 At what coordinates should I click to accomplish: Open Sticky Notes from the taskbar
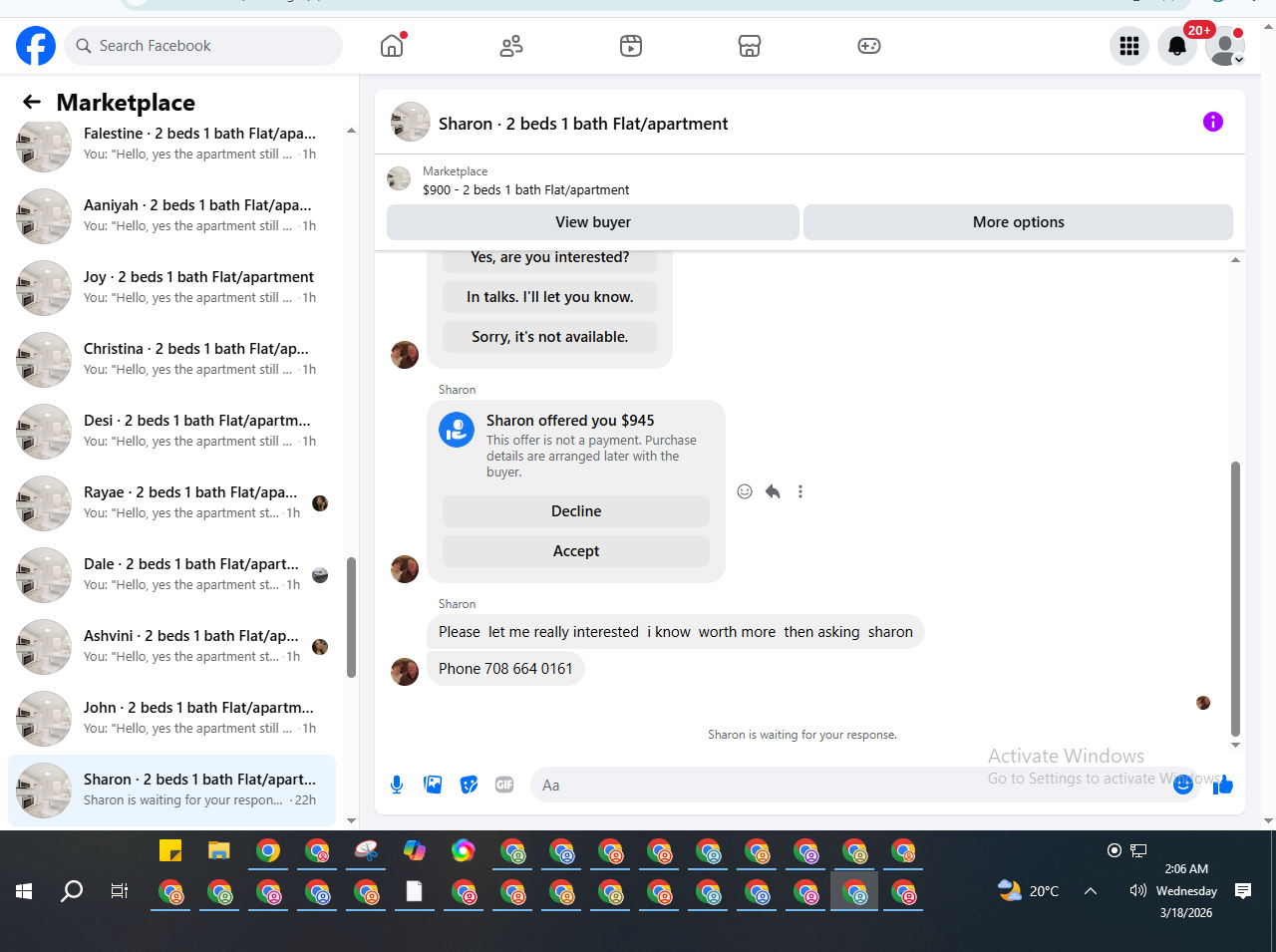[x=170, y=850]
